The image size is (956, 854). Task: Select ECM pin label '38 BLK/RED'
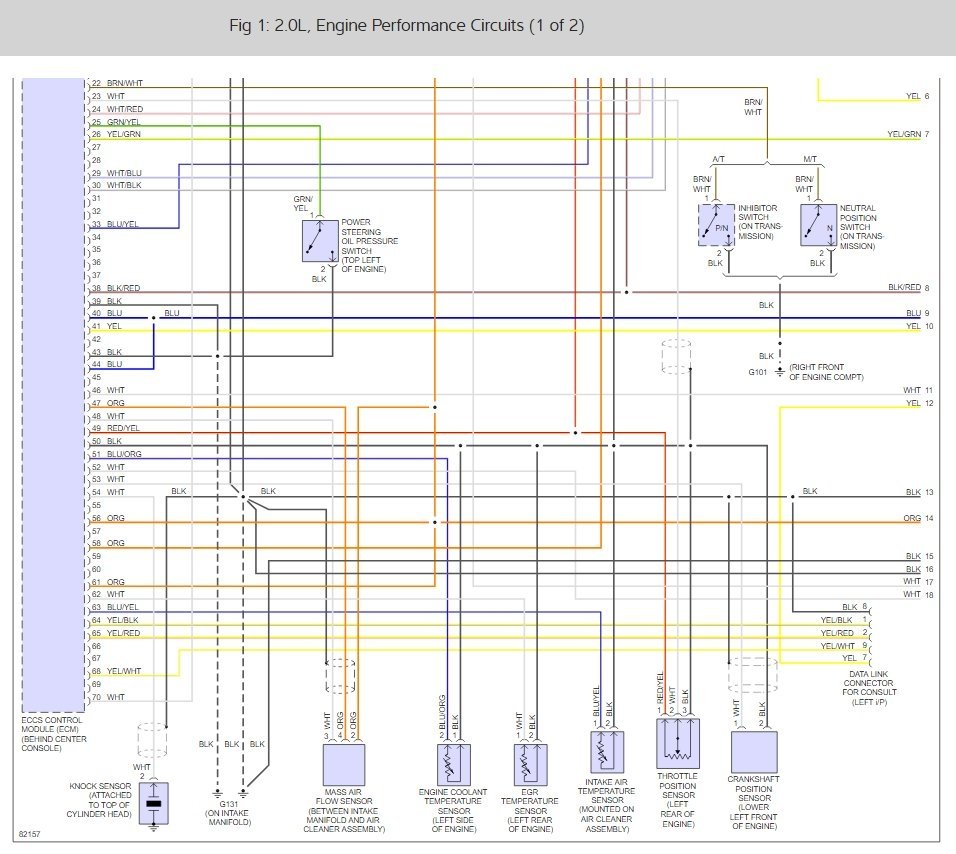116,288
